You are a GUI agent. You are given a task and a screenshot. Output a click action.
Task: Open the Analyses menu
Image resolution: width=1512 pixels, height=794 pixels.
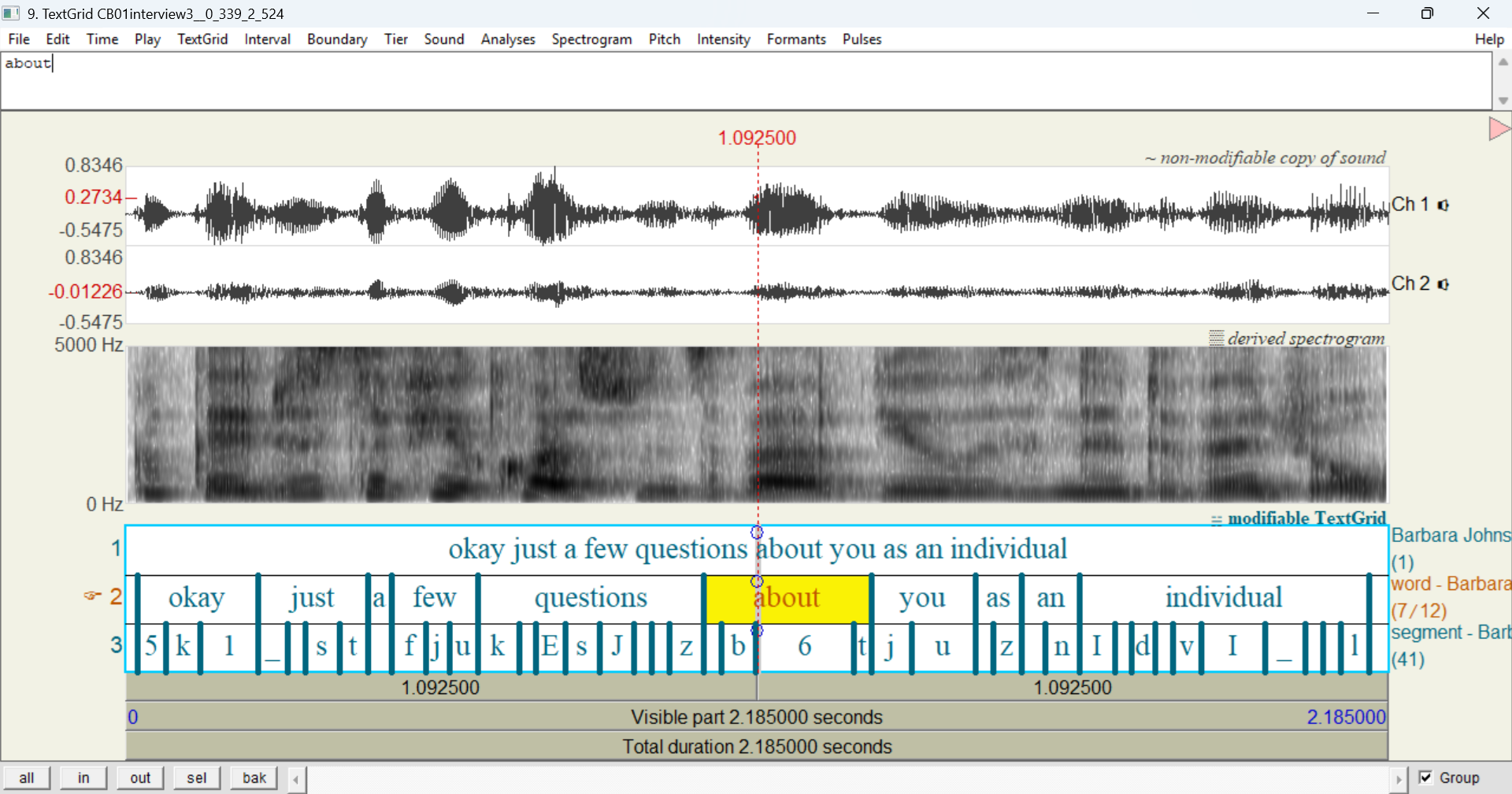click(x=508, y=39)
